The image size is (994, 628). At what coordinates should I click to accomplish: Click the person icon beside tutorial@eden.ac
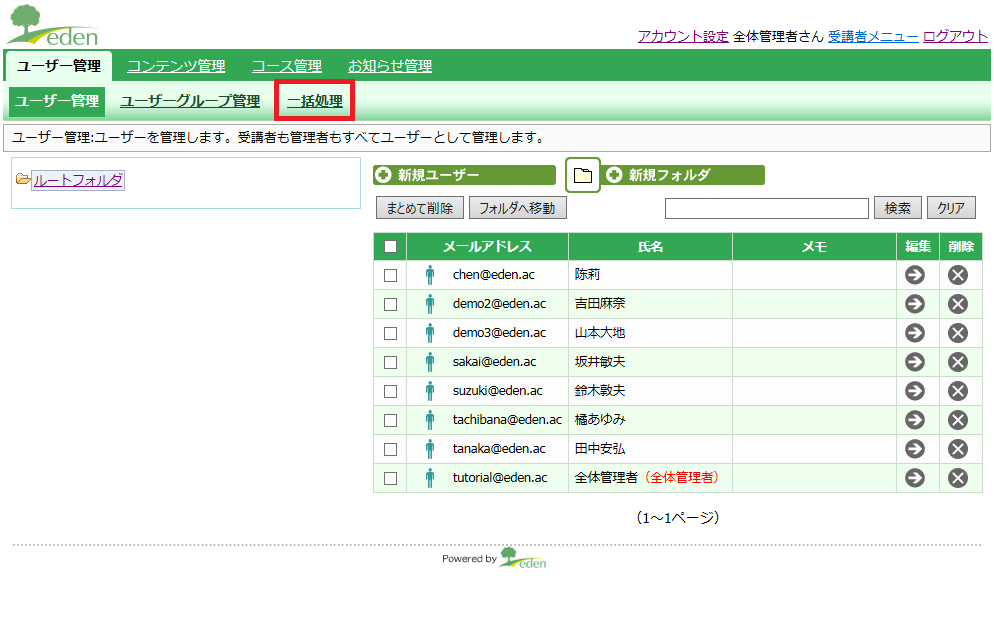pyautogui.click(x=430, y=478)
